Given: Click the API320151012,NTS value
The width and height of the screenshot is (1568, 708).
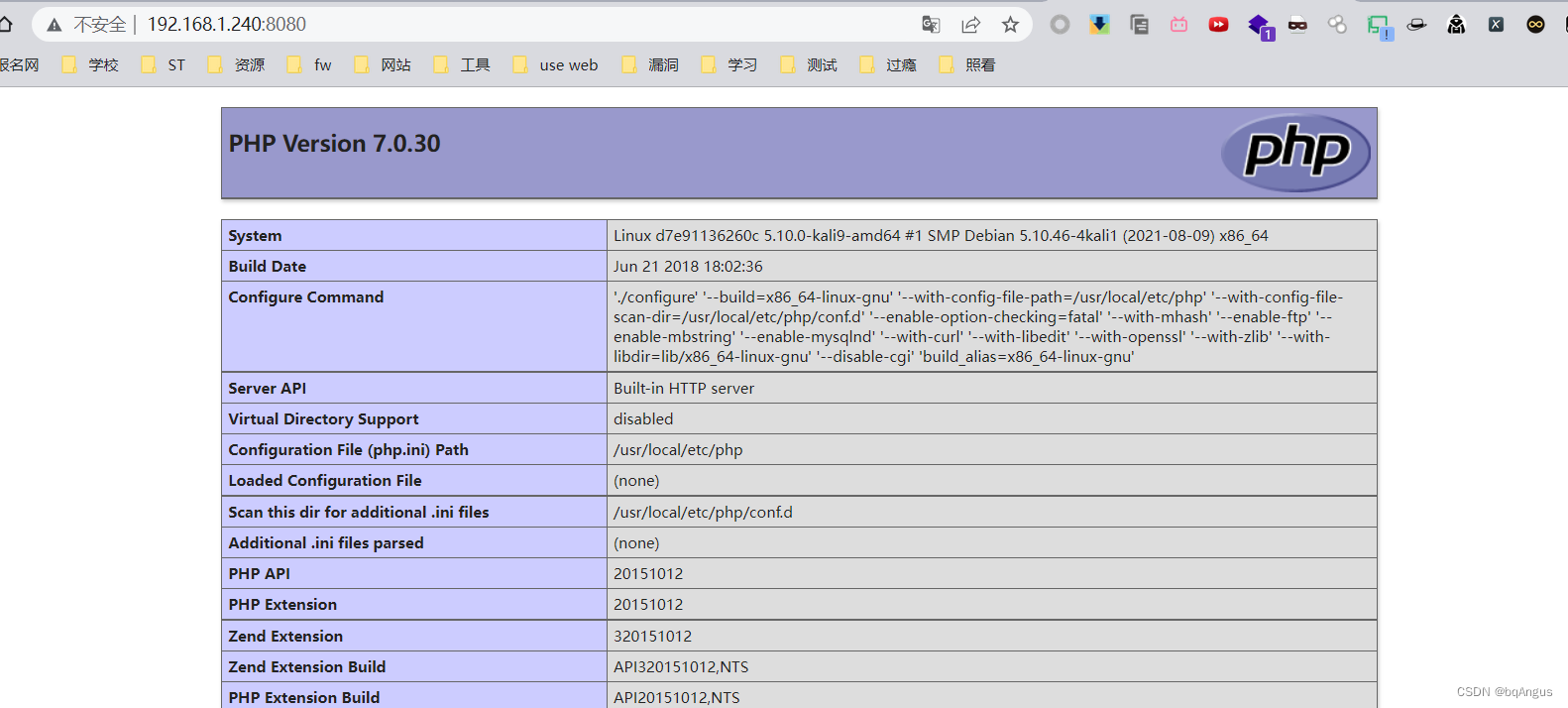Looking at the screenshot, I should pos(681,667).
